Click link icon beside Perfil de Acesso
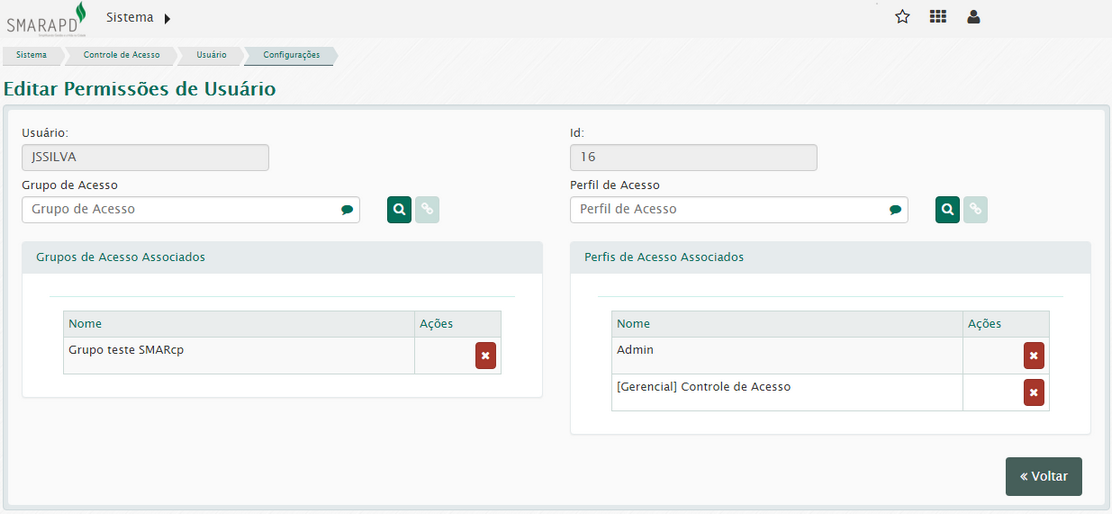The image size is (1112, 514). coord(975,210)
